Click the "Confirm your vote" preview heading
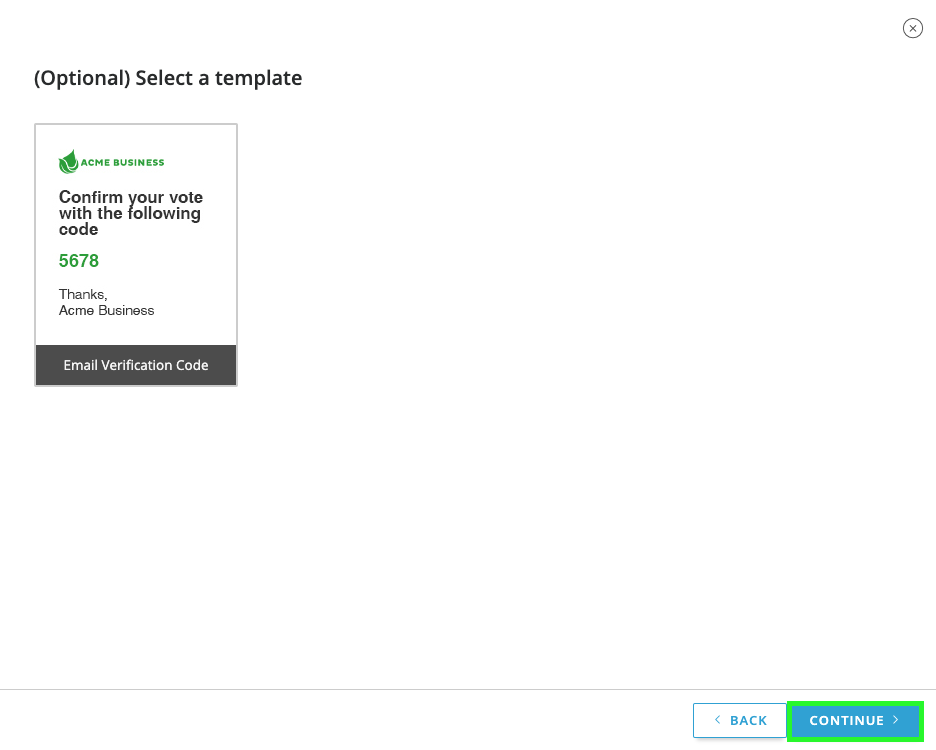The width and height of the screenshot is (936, 750). (130, 197)
